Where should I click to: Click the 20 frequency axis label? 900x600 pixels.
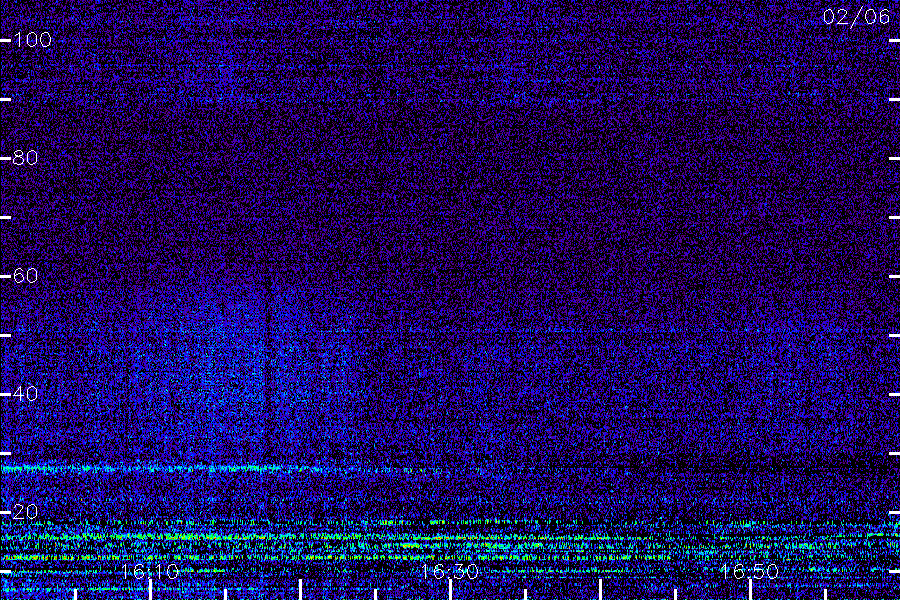[x=25, y=512]
